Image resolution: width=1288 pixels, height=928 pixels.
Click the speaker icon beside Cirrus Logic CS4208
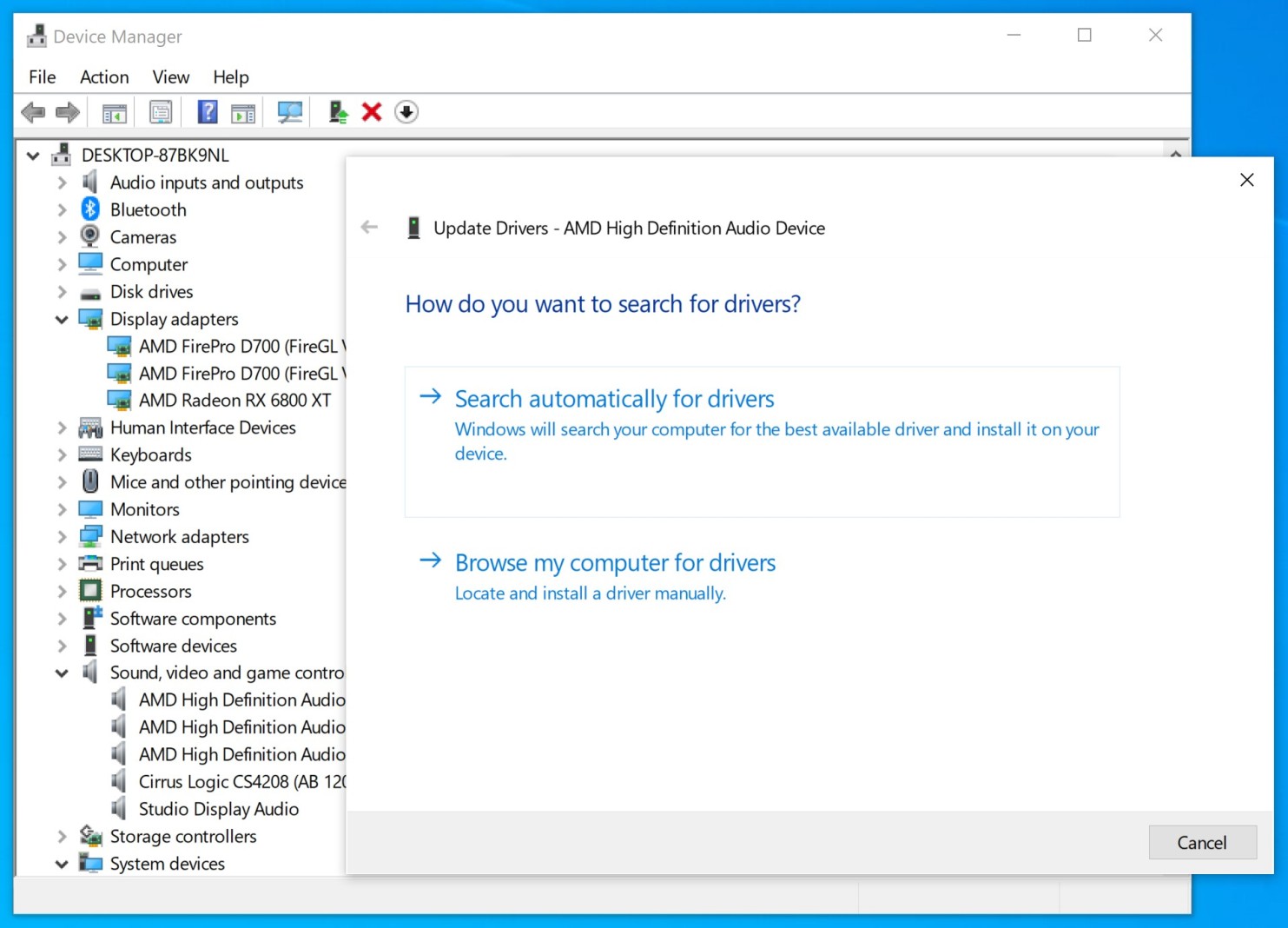point(119,781)
